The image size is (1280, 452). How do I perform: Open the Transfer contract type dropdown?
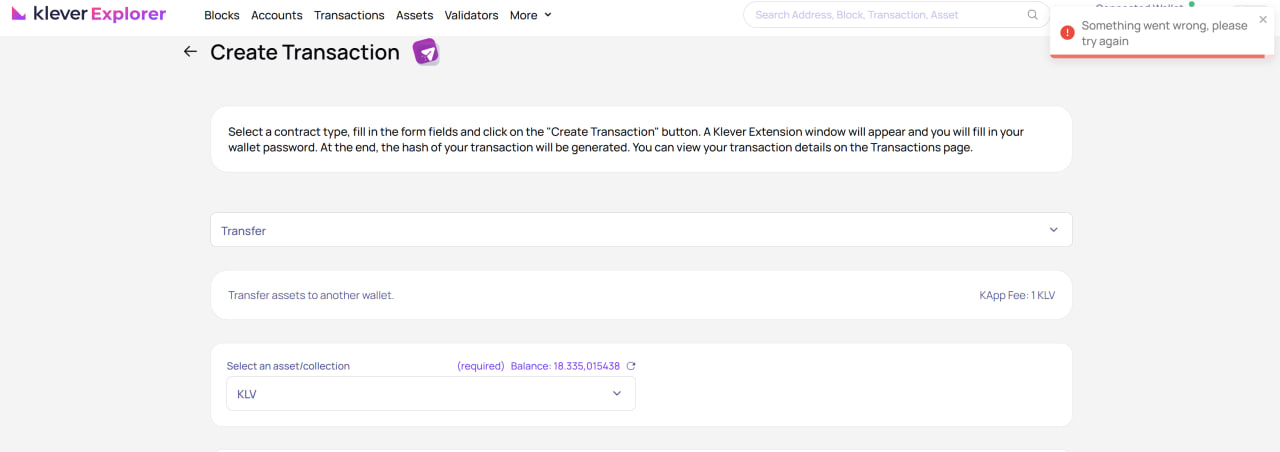(641, 230)
